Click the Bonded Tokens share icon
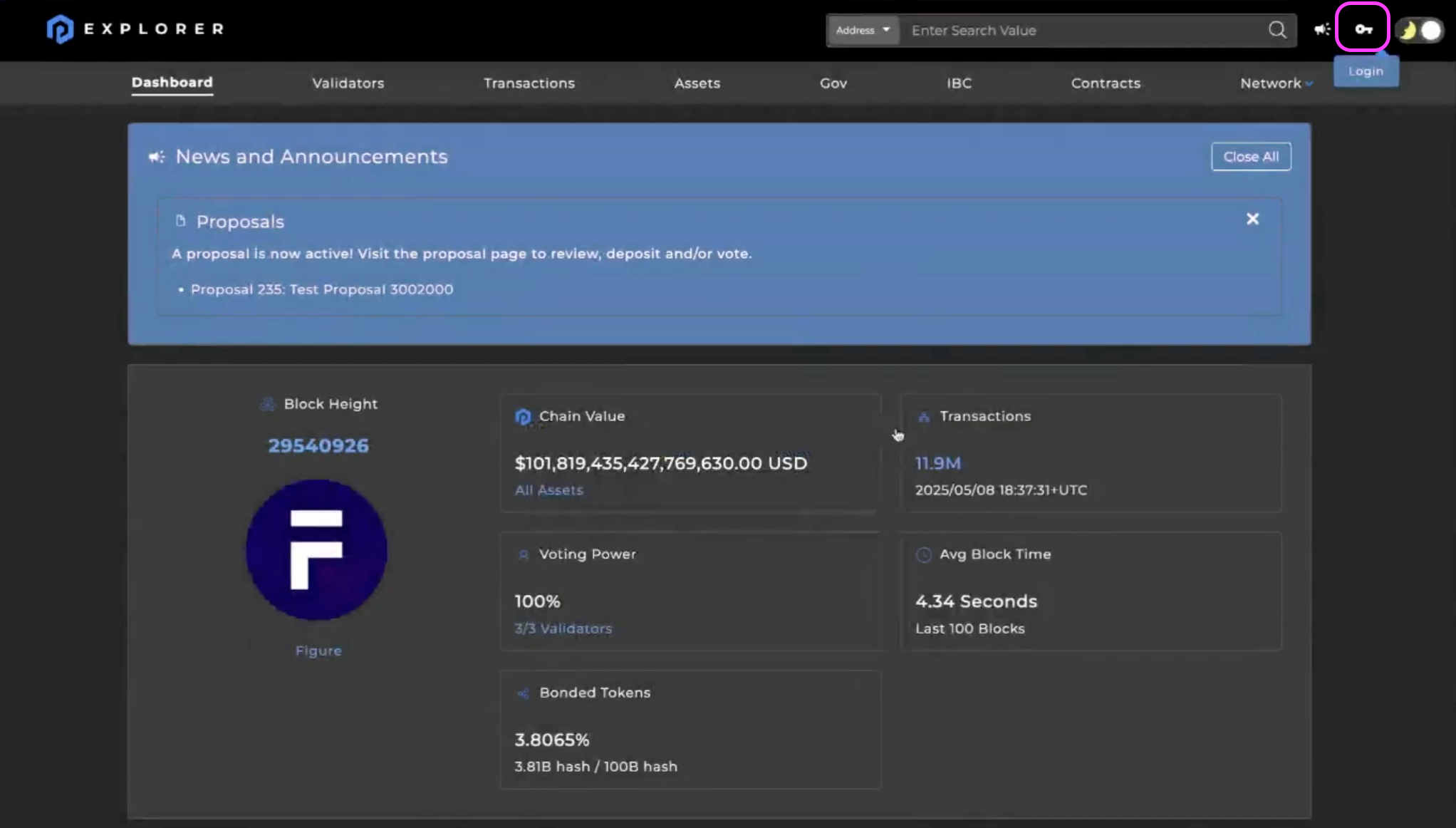1456x828 pixels. coord(523,693)
